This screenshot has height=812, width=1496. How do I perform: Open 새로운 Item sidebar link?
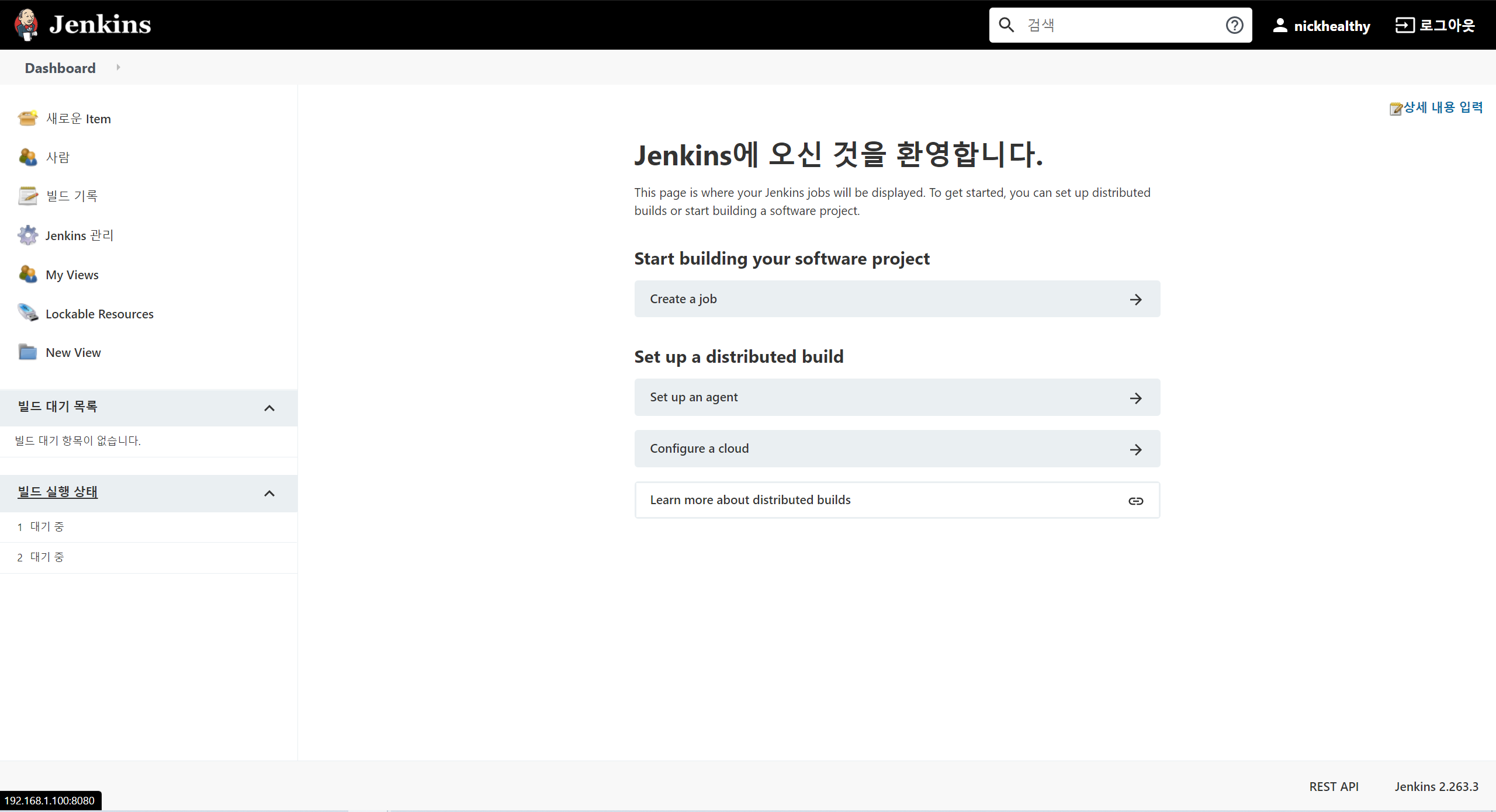tap(78, 119)
